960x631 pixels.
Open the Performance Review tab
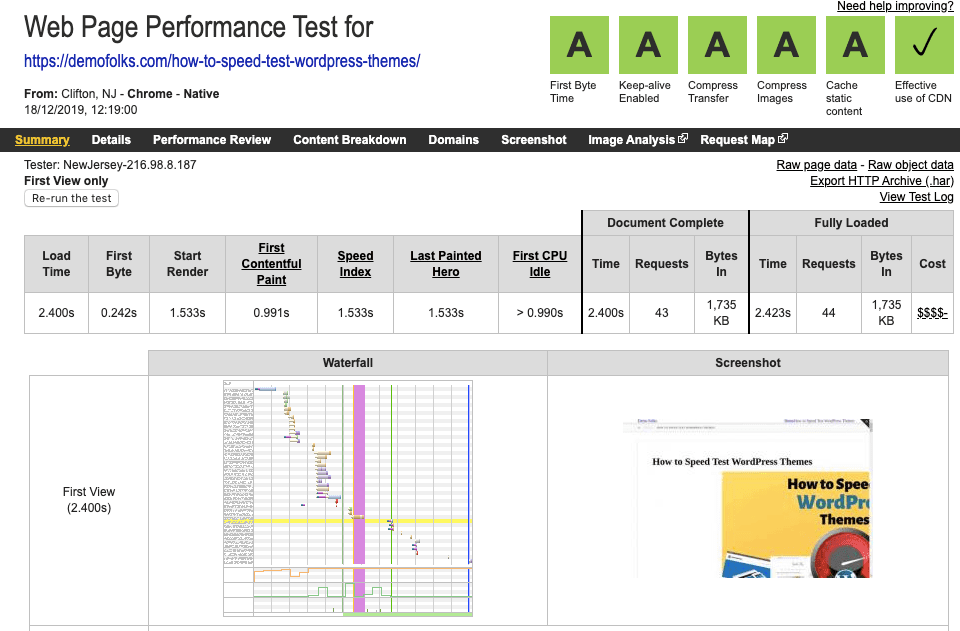212,140
